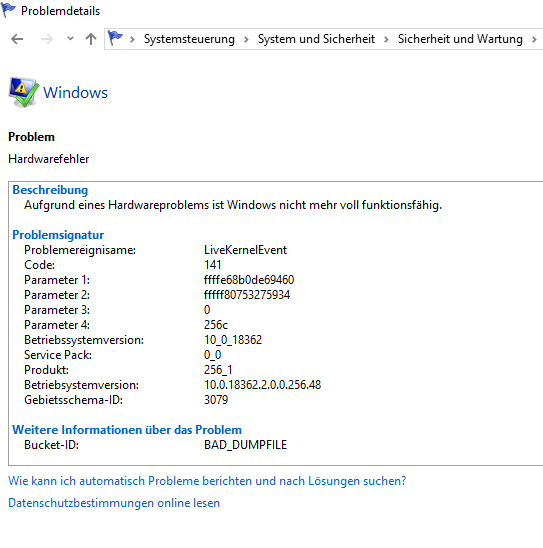Open link about automatically reporting problems

point(207,481)
